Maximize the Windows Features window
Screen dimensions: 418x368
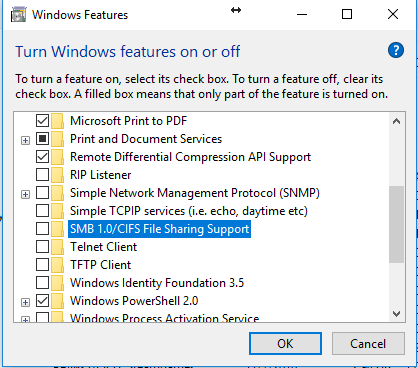click(x=347, y=14)
